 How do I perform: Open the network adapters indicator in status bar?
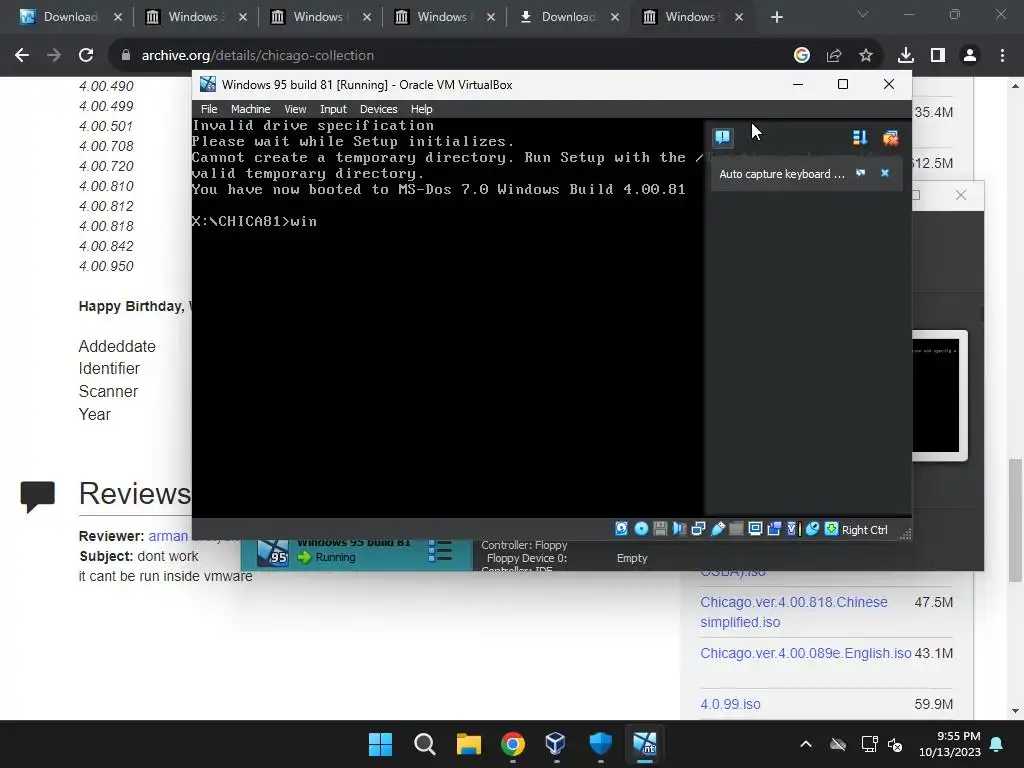[x=698, y=529]
